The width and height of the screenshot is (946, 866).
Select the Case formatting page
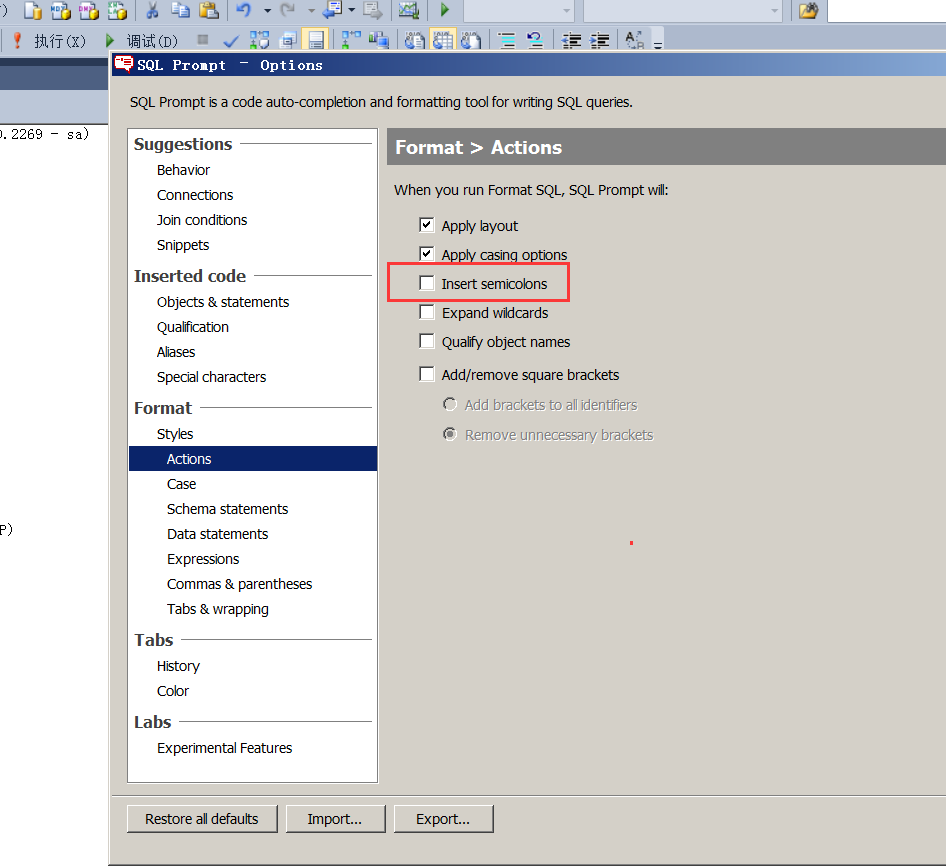[x=182, y=484]
